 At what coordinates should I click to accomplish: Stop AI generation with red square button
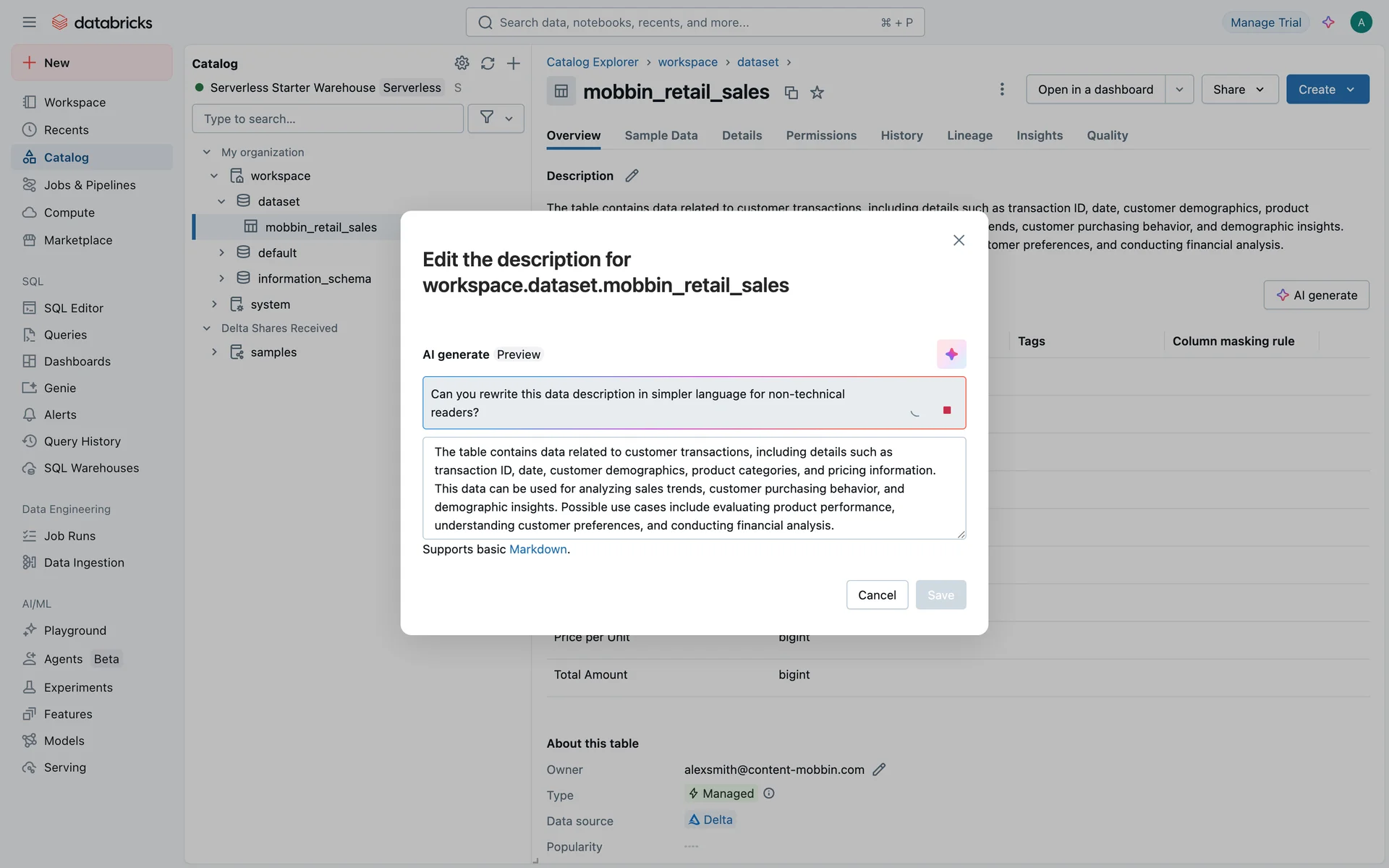tap(946, 410)
